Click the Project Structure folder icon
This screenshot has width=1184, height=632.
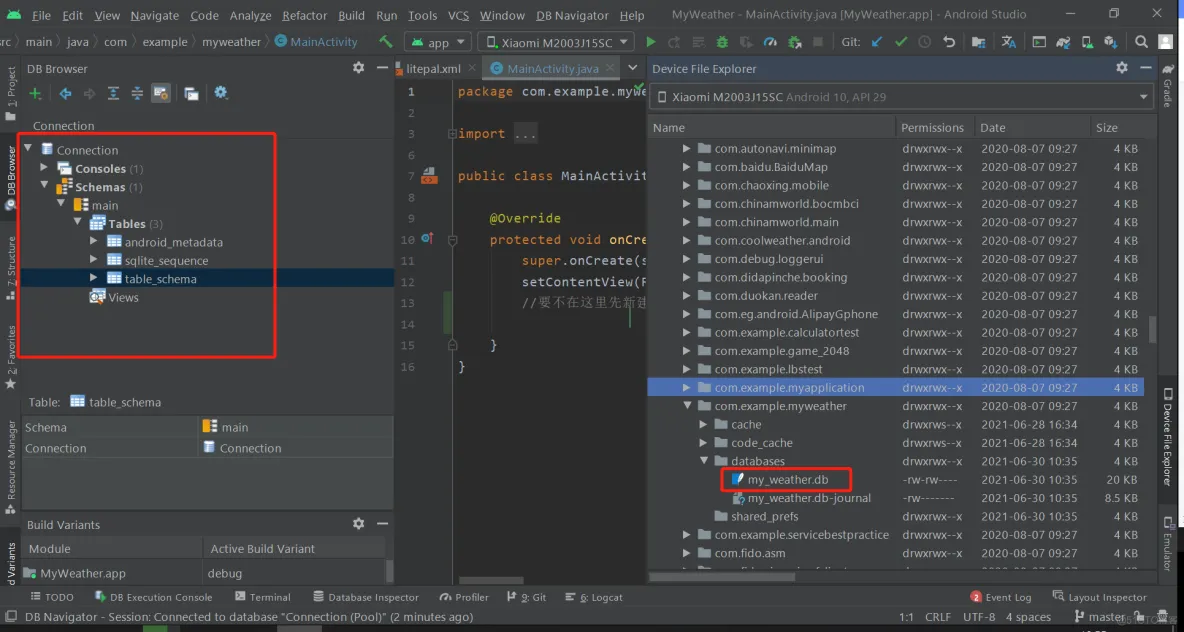pyautogui.click(x=979, y=42)
